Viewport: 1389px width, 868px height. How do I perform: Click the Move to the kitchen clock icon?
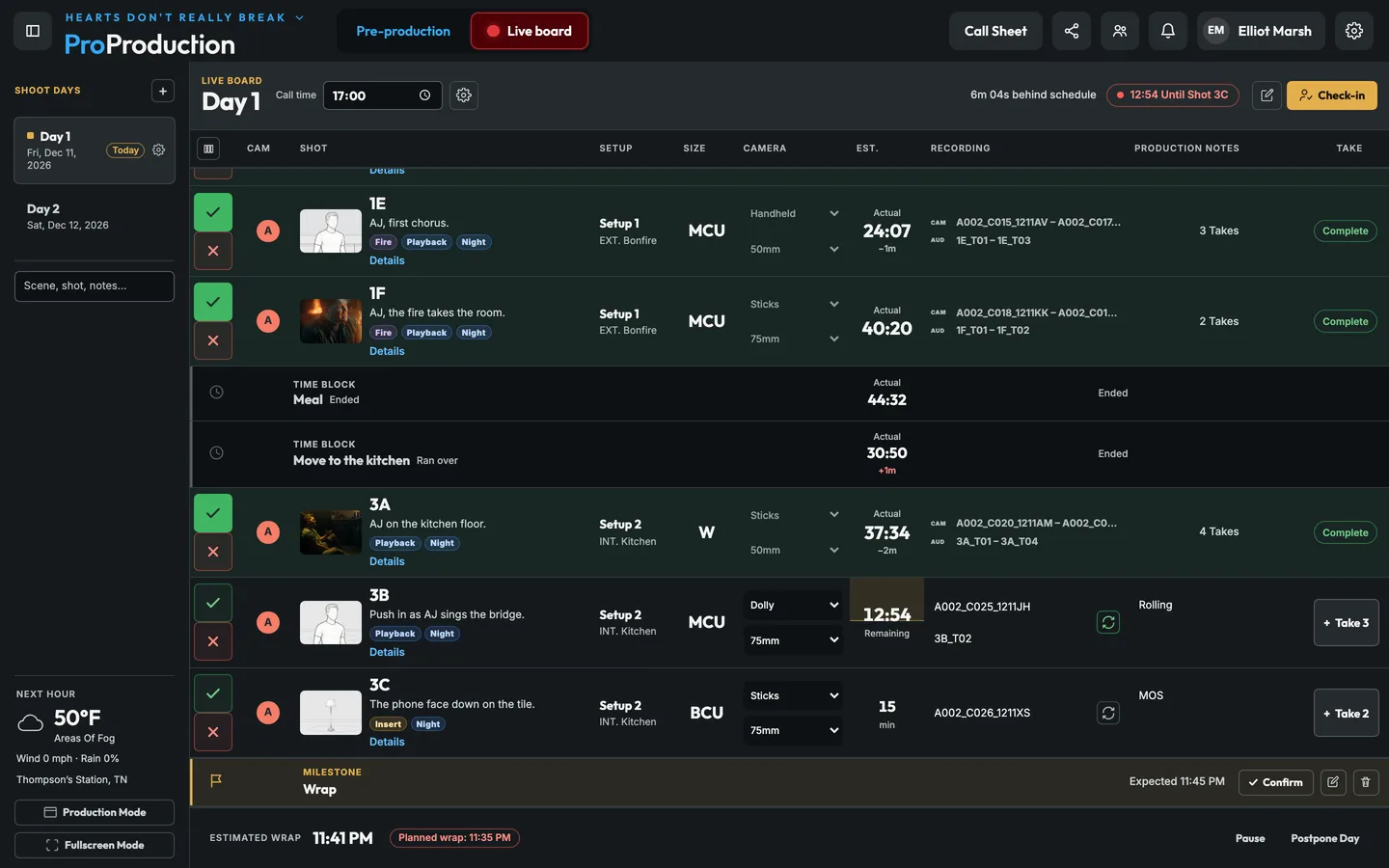217,453
